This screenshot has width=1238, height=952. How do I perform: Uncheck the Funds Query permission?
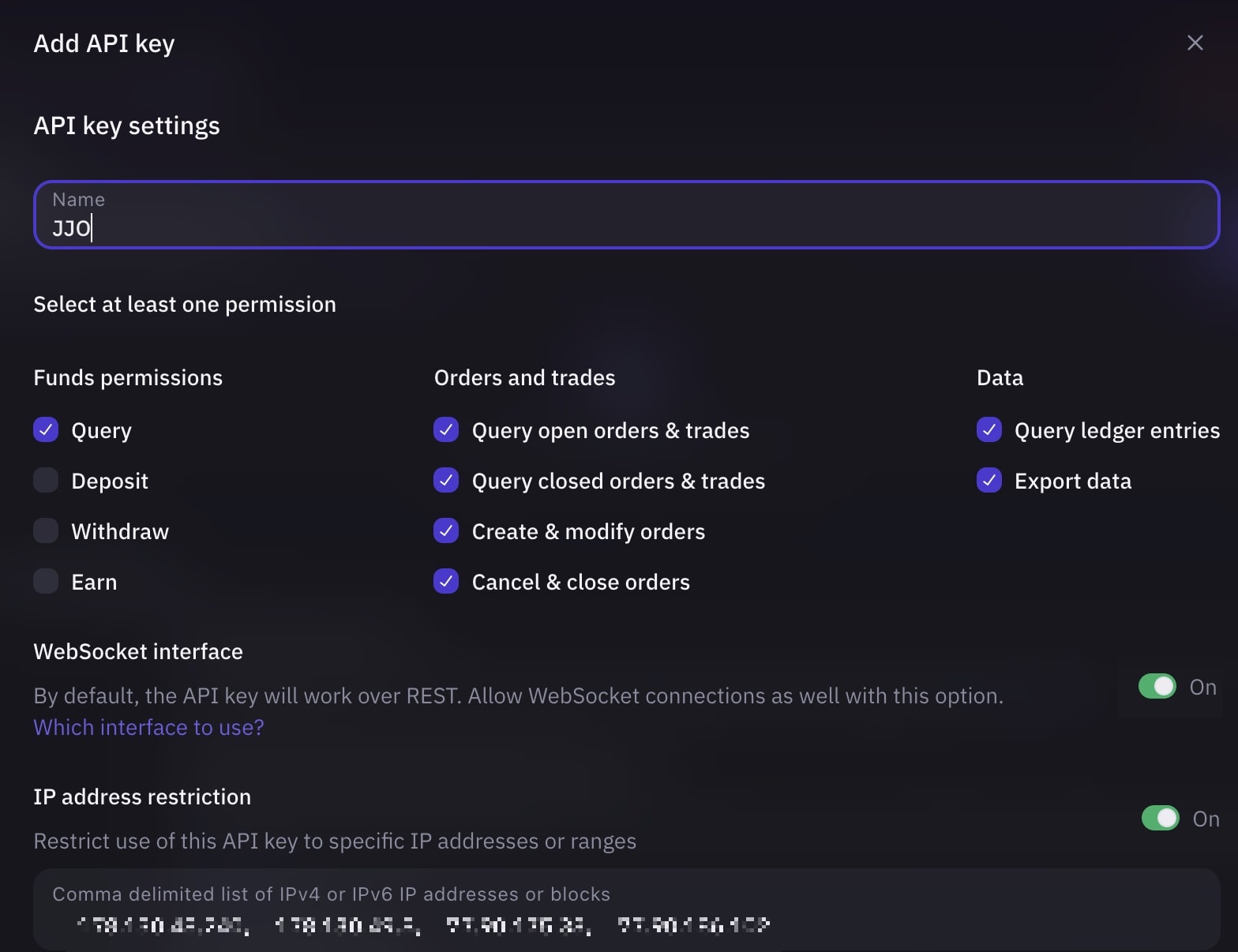(x=46, y=429)
